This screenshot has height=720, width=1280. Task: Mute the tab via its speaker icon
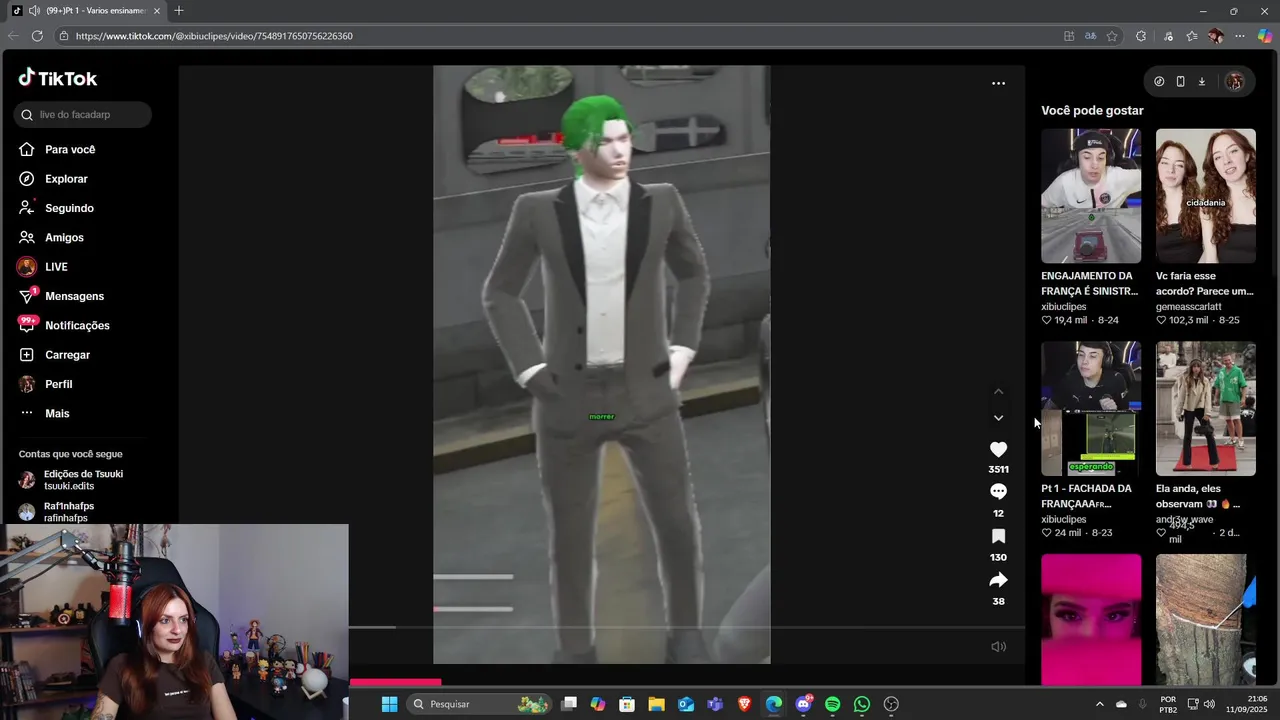point(34,11)
